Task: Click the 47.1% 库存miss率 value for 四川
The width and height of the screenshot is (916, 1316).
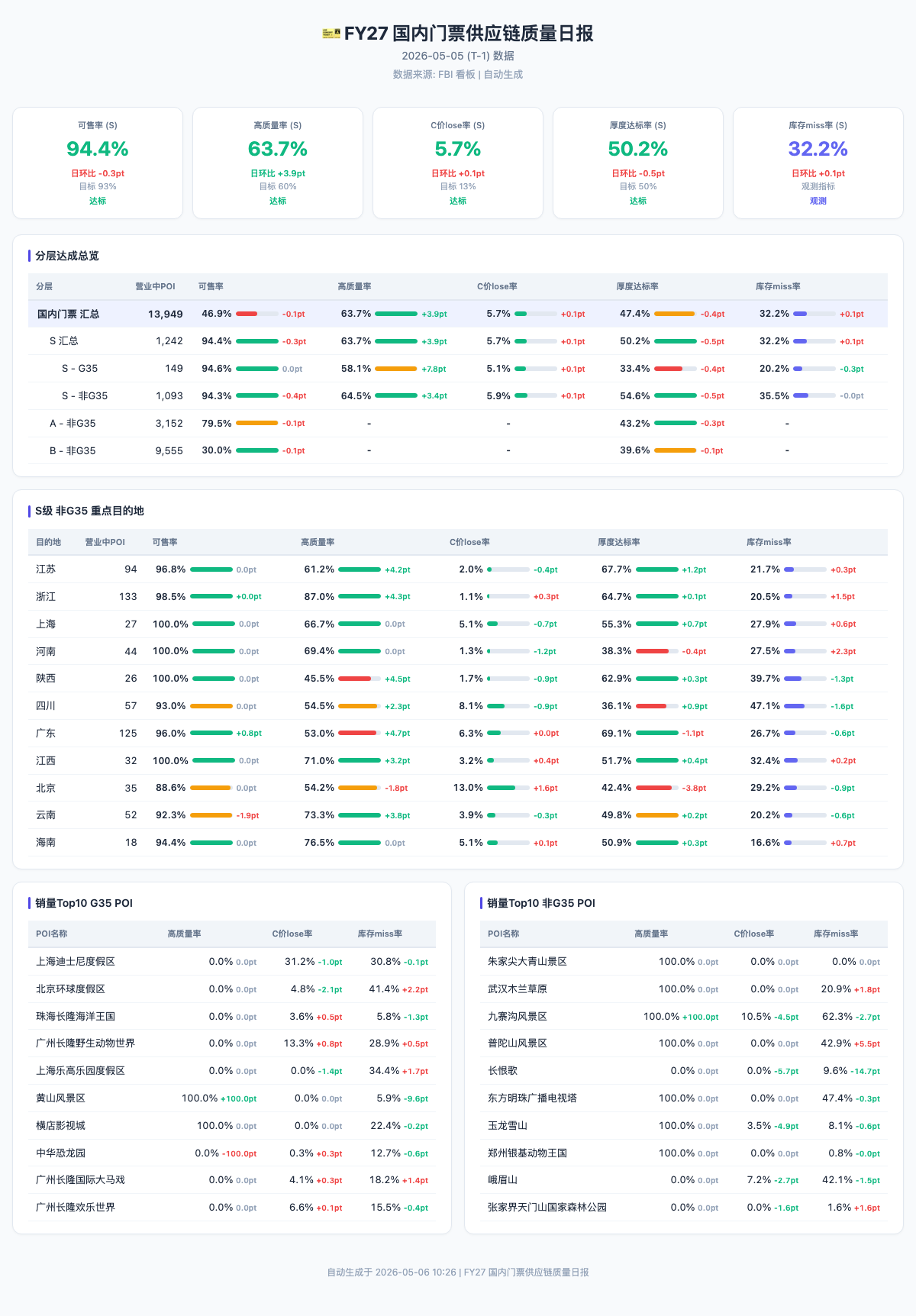Action: tap(765, 706)
